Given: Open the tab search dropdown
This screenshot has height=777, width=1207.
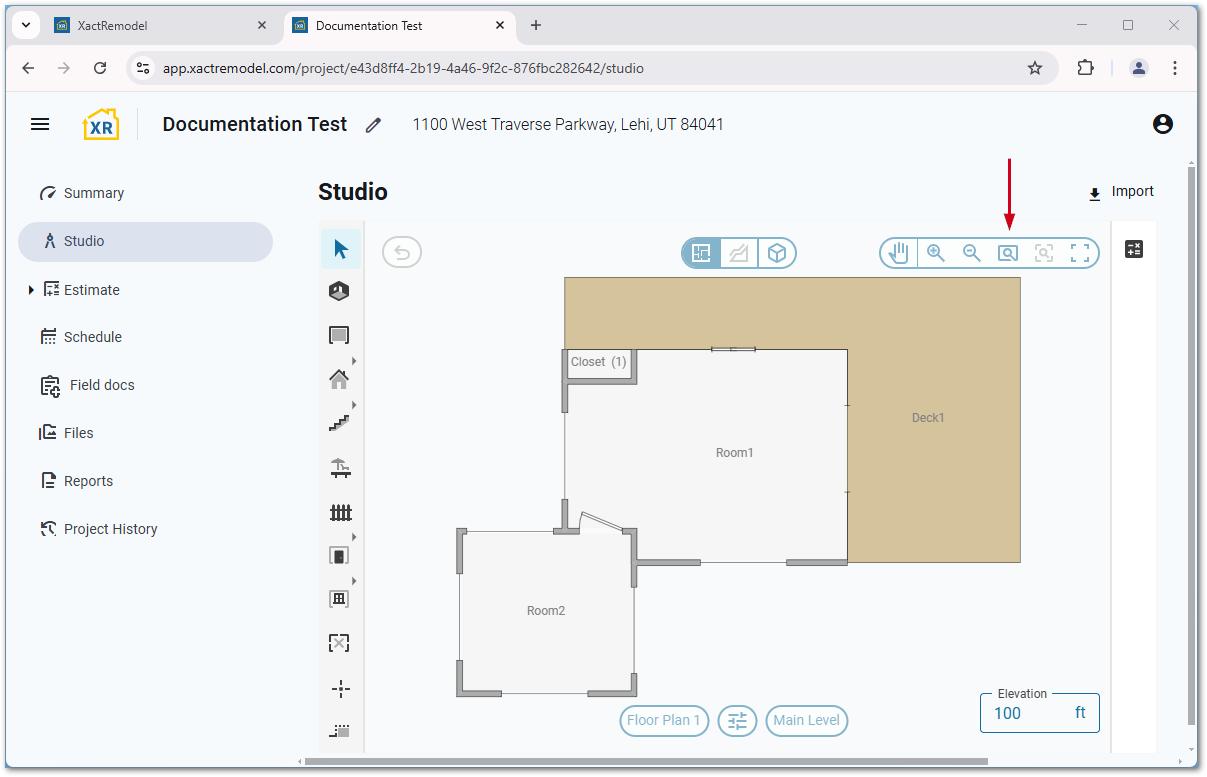Looking at the screenshot, I should coord(26,25).
